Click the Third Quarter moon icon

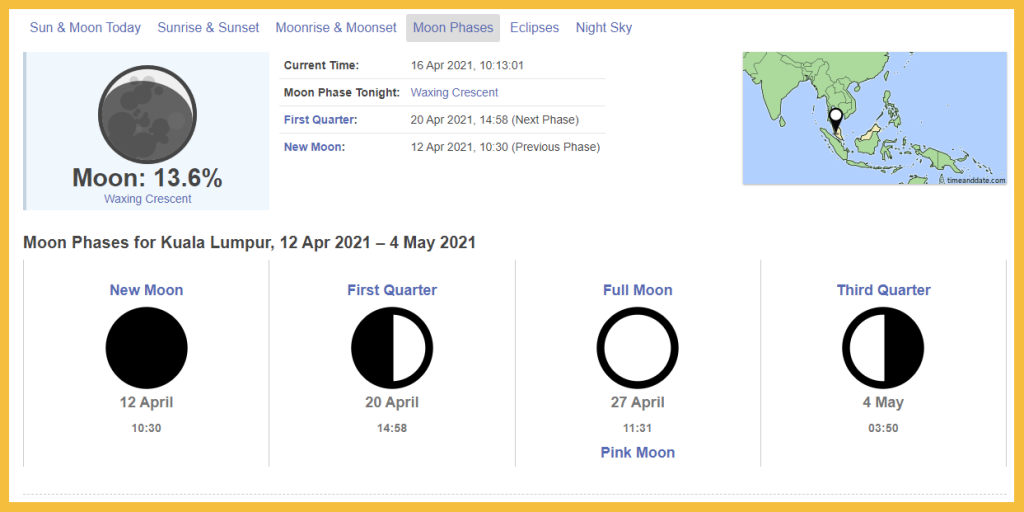pyautogui.click(x=883, y=348)
